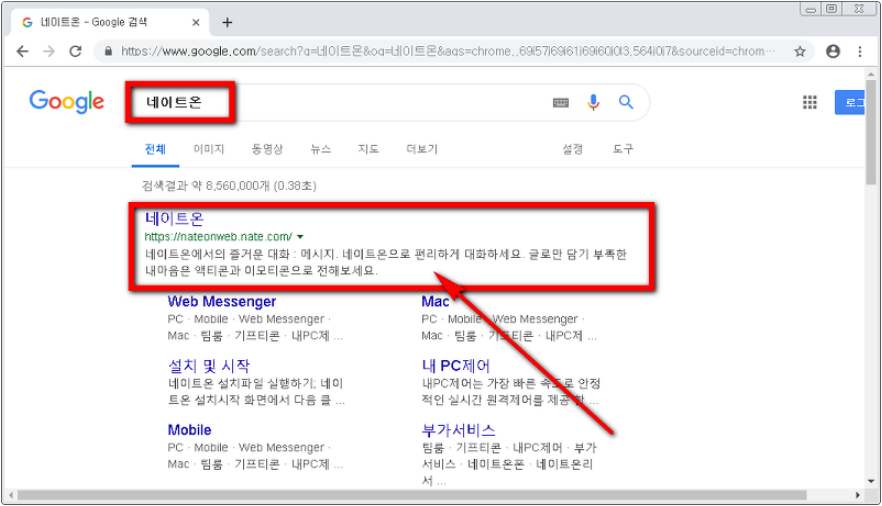The width and height of the screenshot is (882, 506).
Task: Open the 내 PC제어 sitelink
Action: (456, 366)
